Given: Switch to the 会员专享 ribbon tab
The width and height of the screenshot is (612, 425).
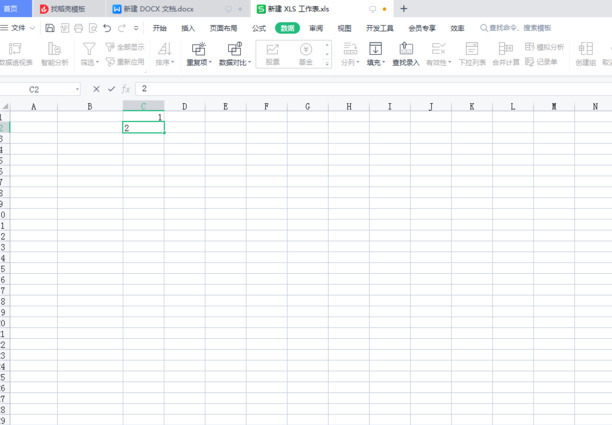Looking at the screenshot, I should tap(422, 28).
